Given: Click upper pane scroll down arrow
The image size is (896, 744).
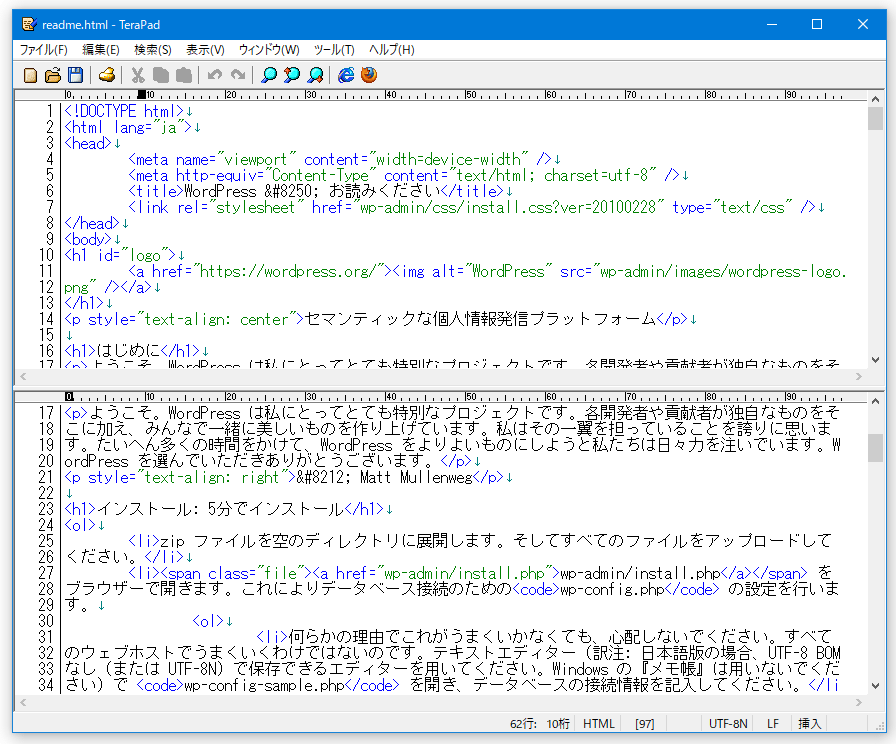Looking at the screenshot, I should (x=875, y=360).
